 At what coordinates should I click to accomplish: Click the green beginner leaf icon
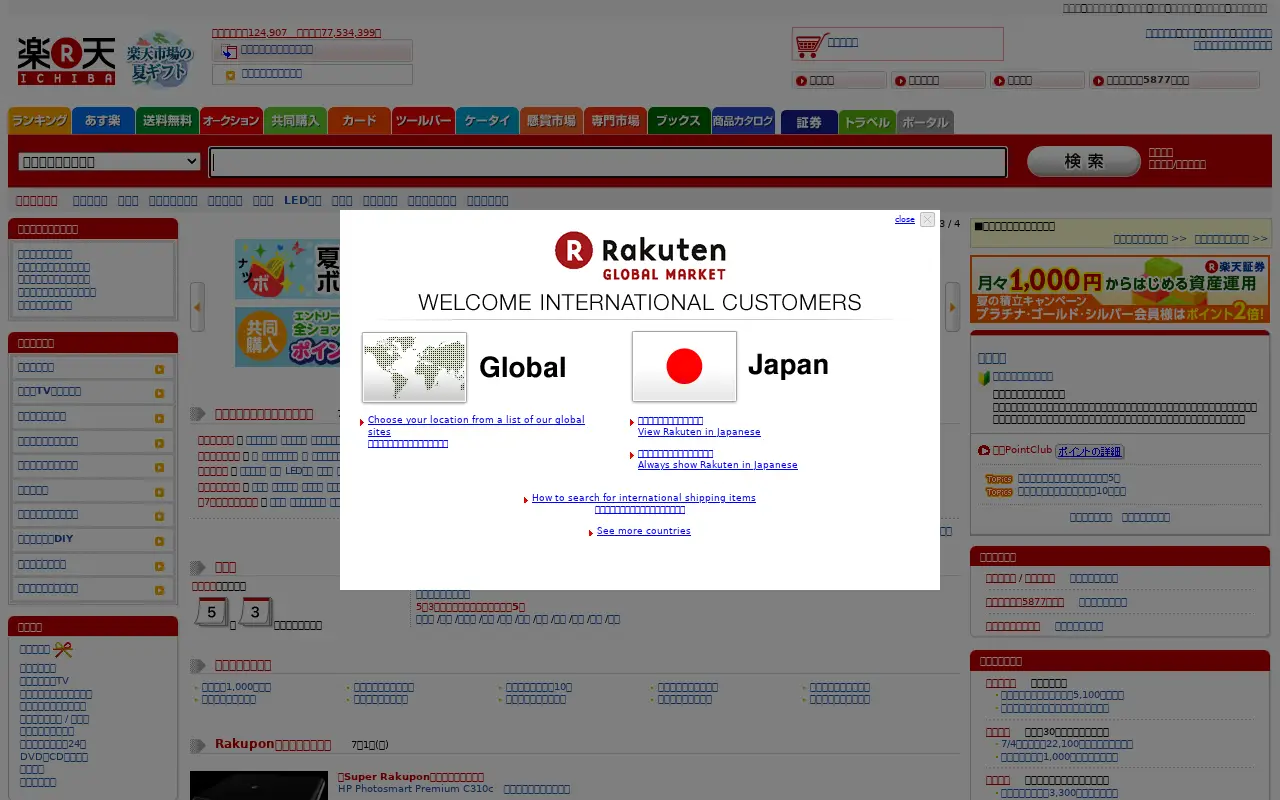pyautogui.click(x=983, y=378)
